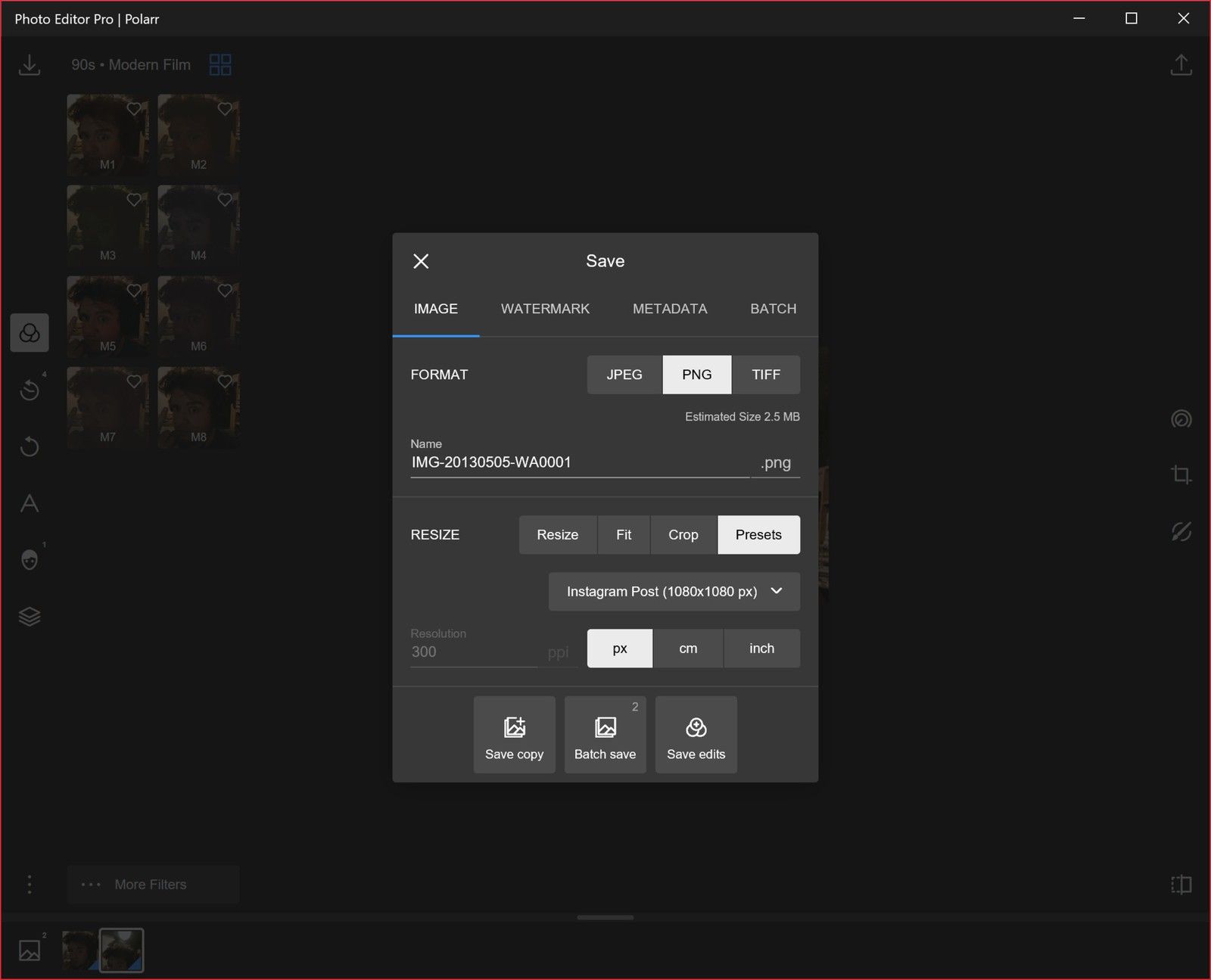Click the Batch save button
Image resolution: width=1211 pixels, height=980 pixels.
(x=605, y=734)
